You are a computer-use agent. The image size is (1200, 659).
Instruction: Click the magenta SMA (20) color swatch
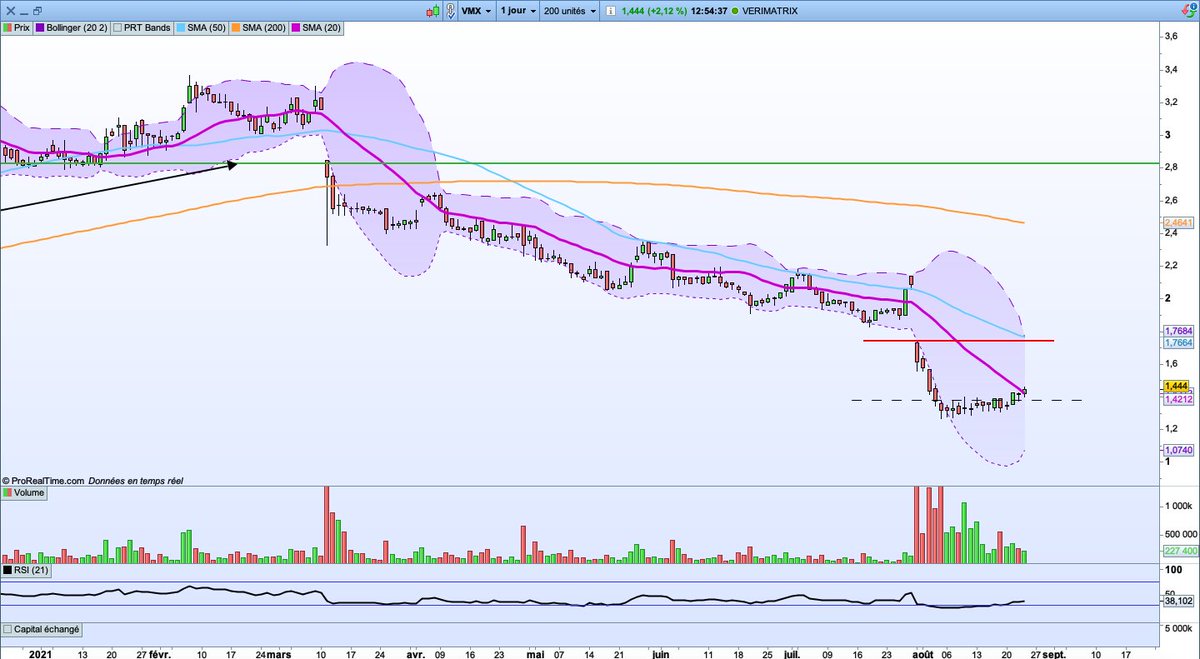(x=295, y=27)
